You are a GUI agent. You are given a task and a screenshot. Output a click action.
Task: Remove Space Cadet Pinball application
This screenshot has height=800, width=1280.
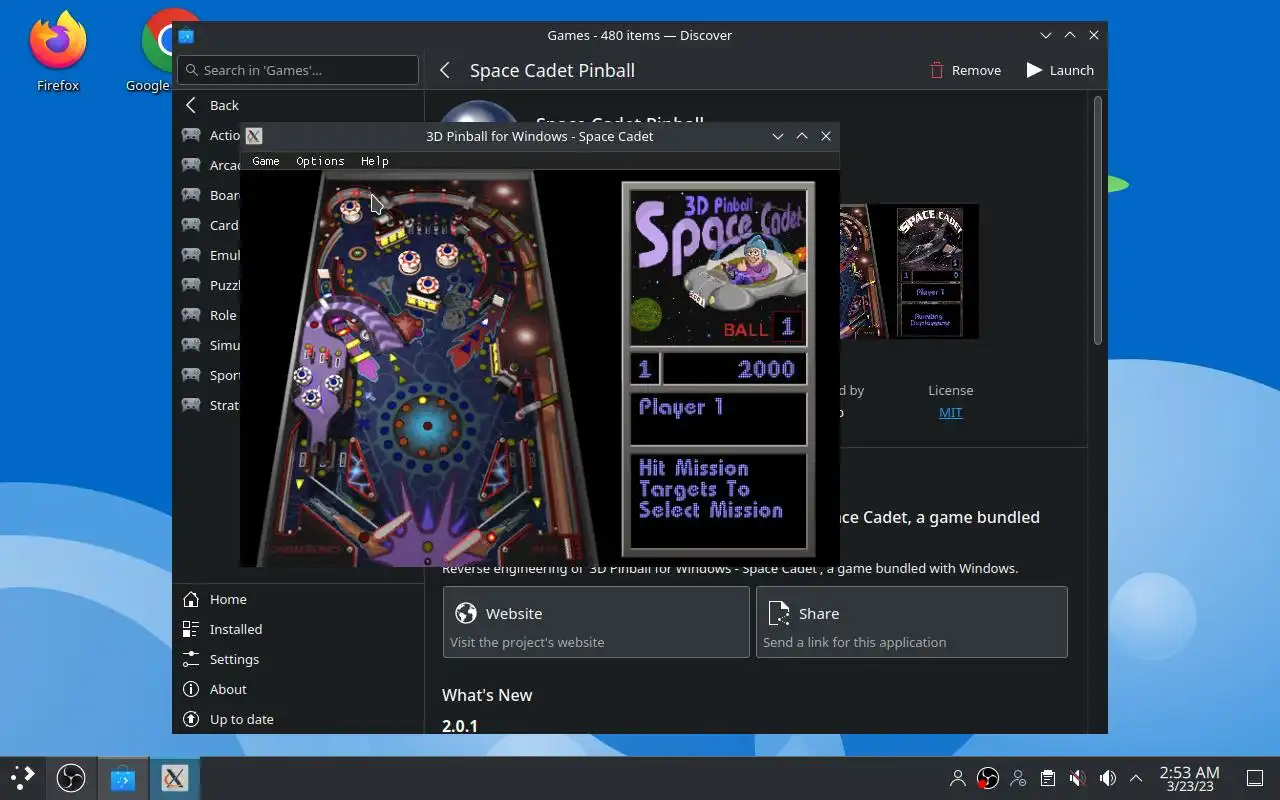[x=965, y=70]
